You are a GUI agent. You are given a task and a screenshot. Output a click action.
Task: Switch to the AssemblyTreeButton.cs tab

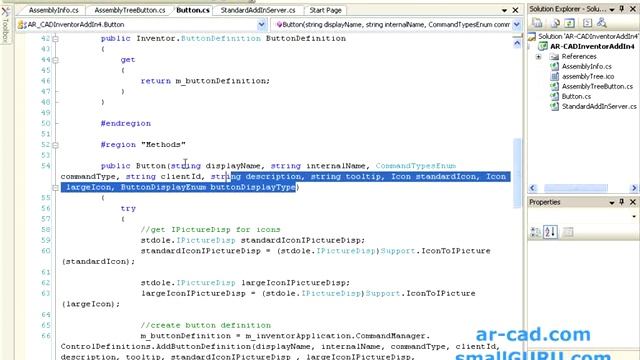click(130, 10)
